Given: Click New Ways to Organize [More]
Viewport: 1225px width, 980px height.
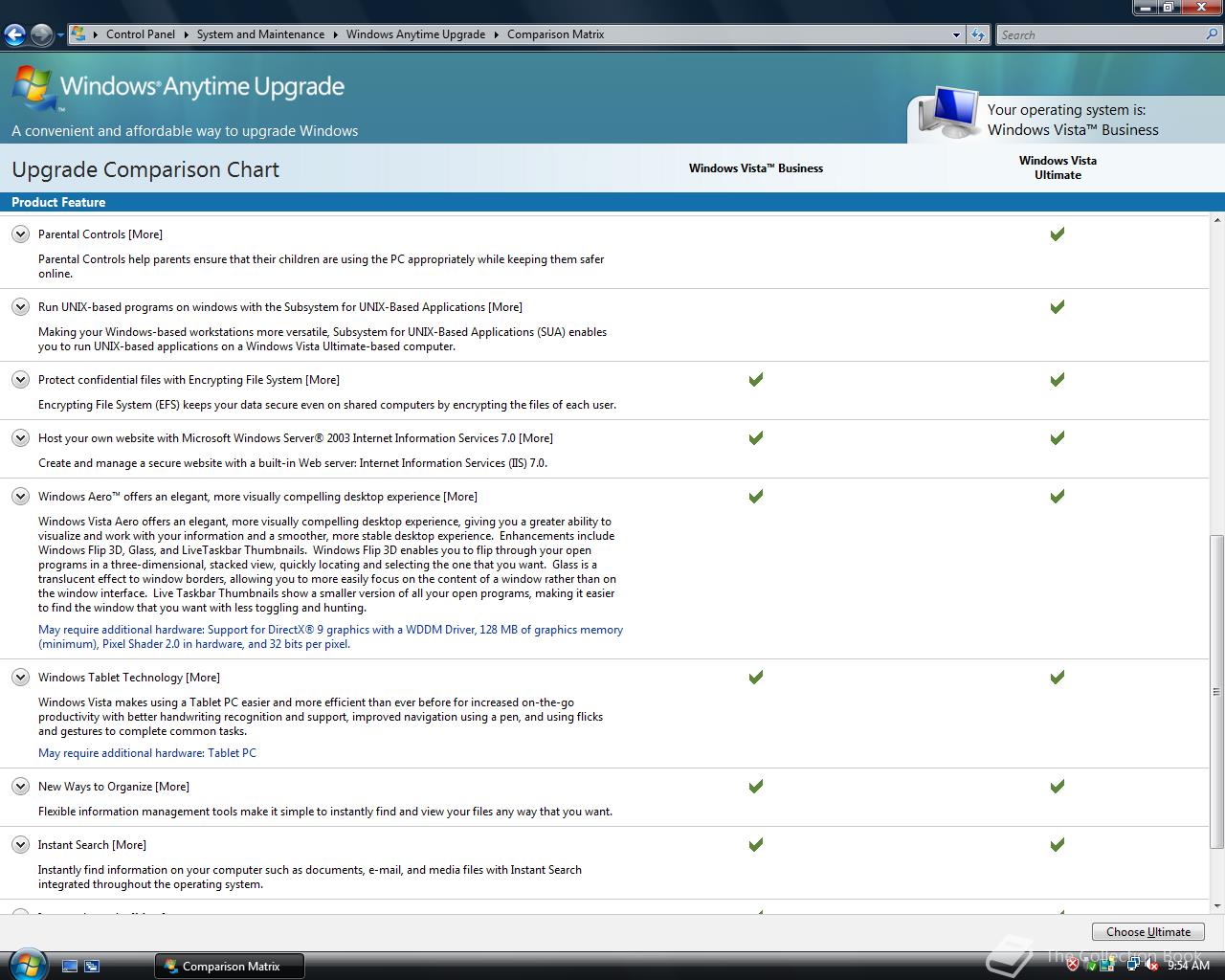Looking at the screenshot, I should [x=114, y=787].
